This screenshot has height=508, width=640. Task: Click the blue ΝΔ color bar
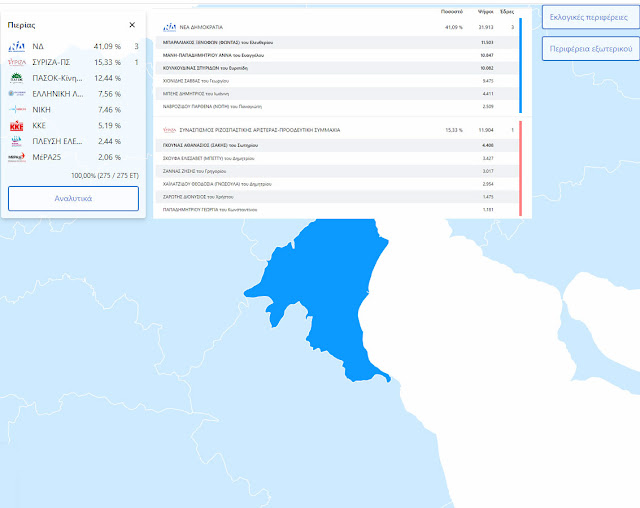[x=520, y=65]
